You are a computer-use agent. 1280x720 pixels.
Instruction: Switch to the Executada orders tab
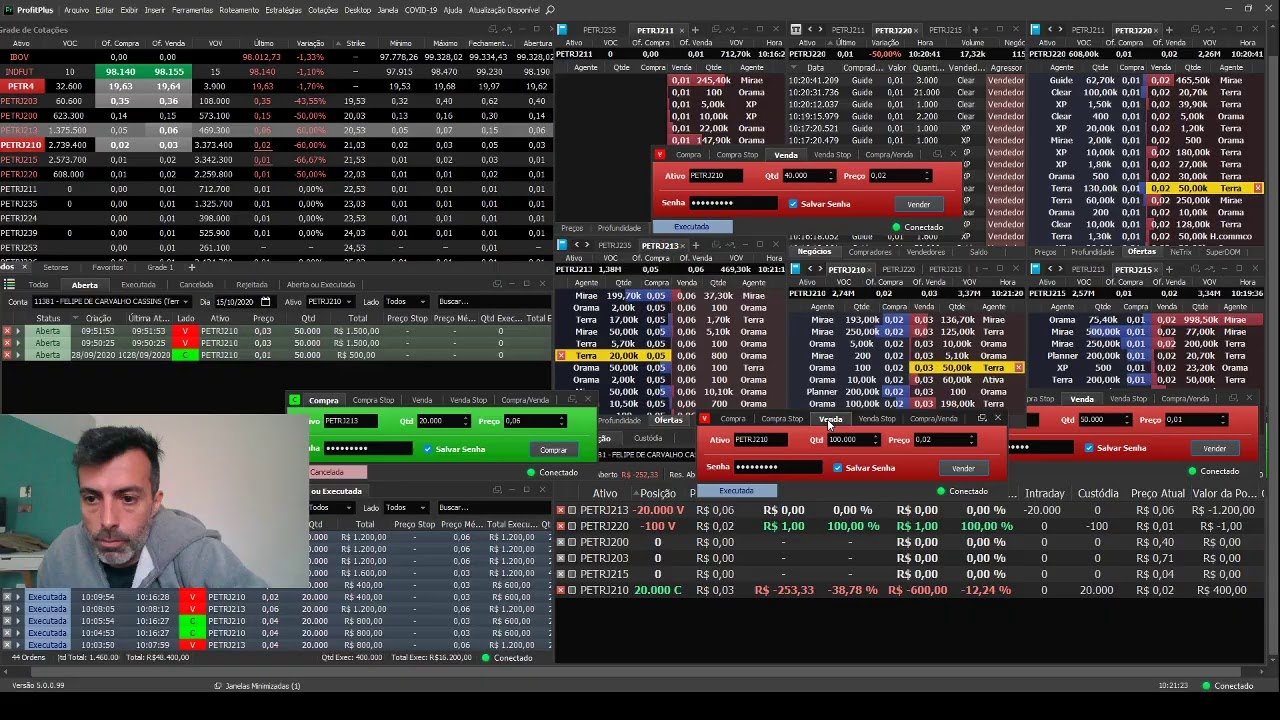(x=138, y=285)
